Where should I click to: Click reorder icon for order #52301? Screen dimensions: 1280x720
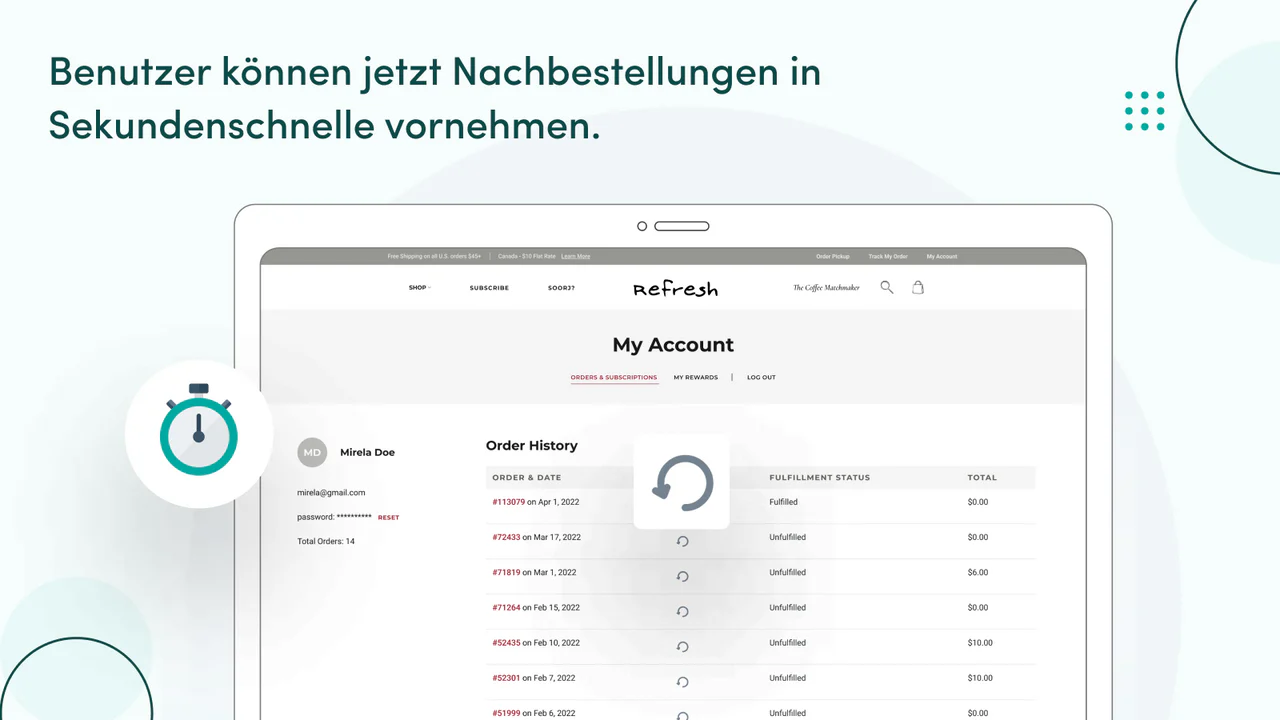(683, 682)
